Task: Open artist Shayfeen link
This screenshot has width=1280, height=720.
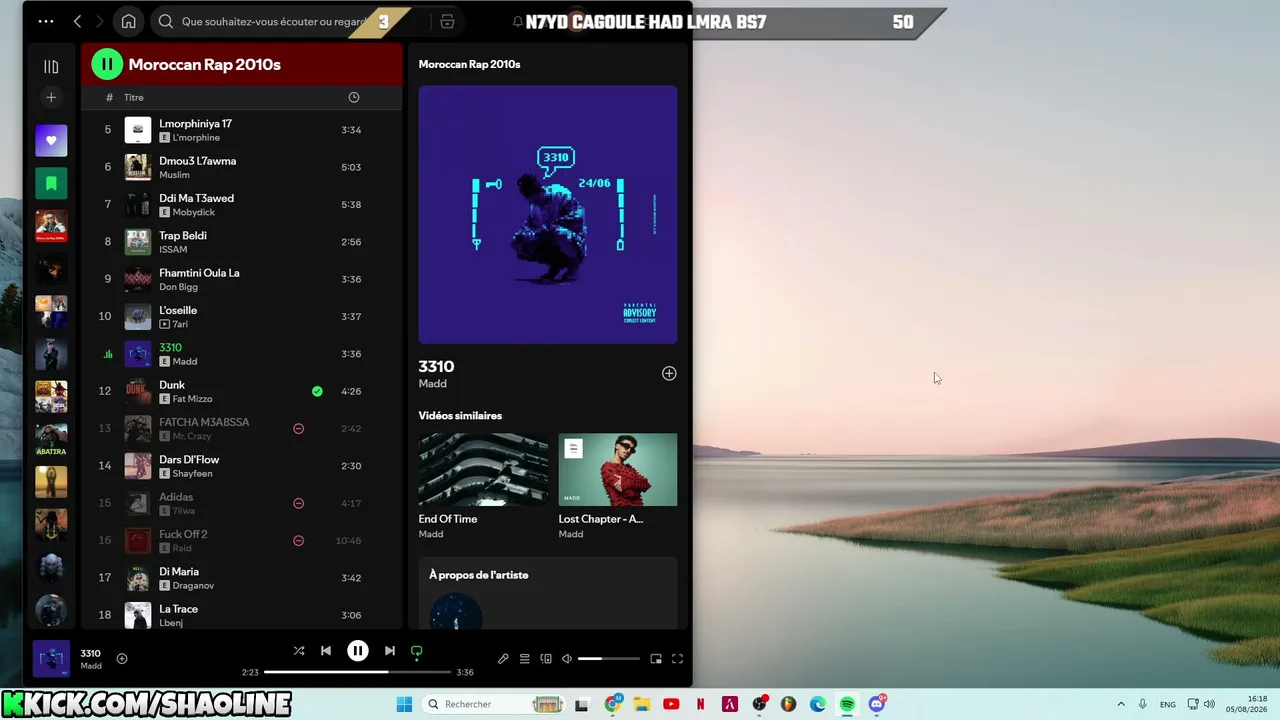Action: [192, 474]
